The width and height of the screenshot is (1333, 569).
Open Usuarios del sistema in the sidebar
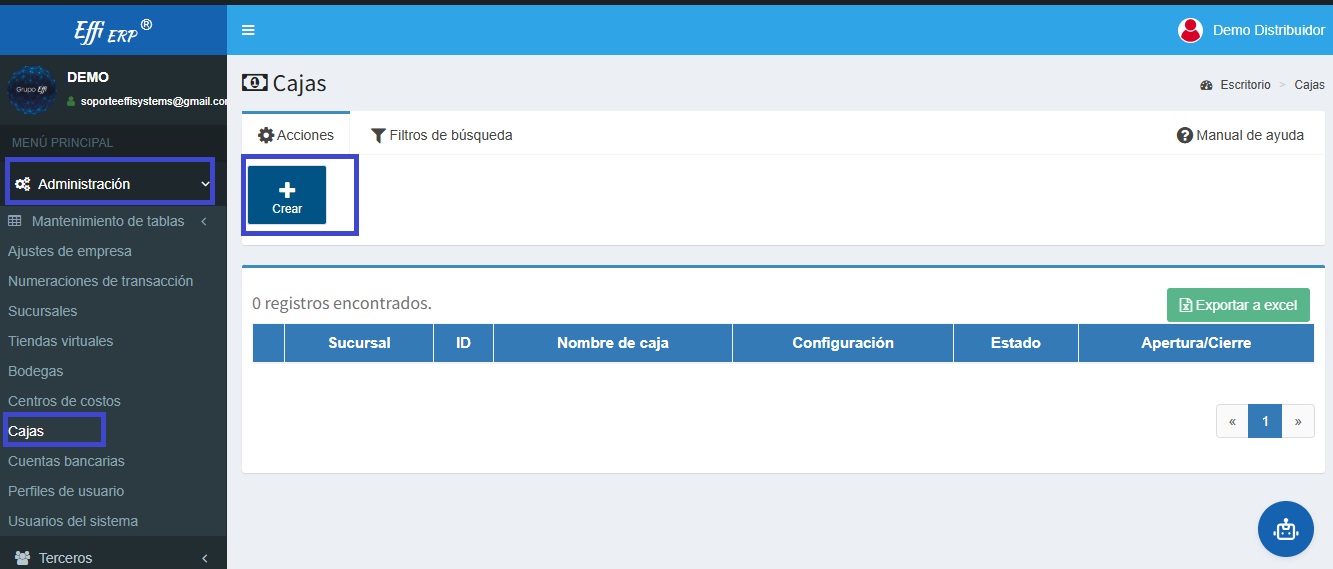pyautogui.click(x=73, y=521)
